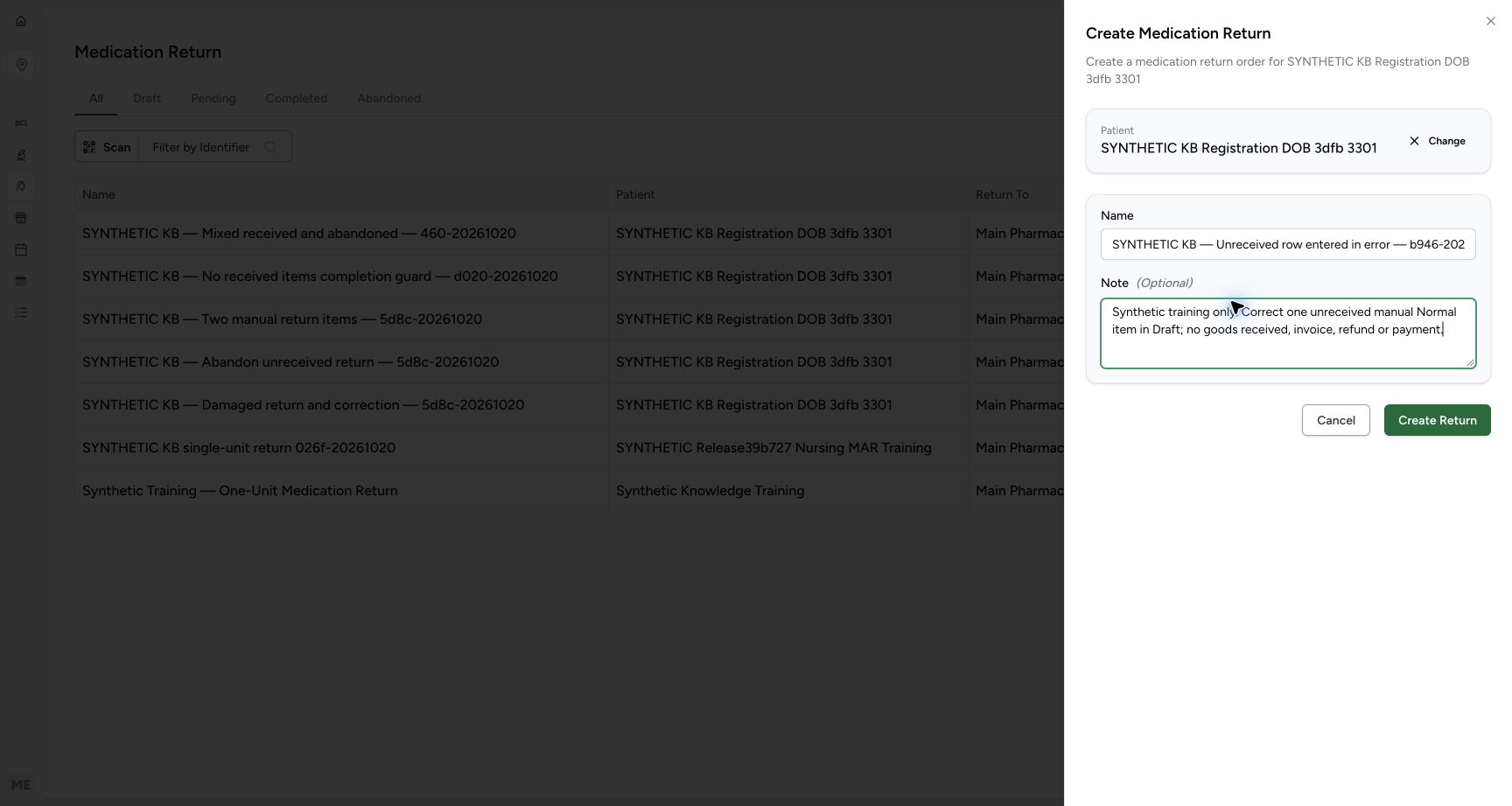
Task: Open the store icon in sidebar
Action: tap(21, 218)
